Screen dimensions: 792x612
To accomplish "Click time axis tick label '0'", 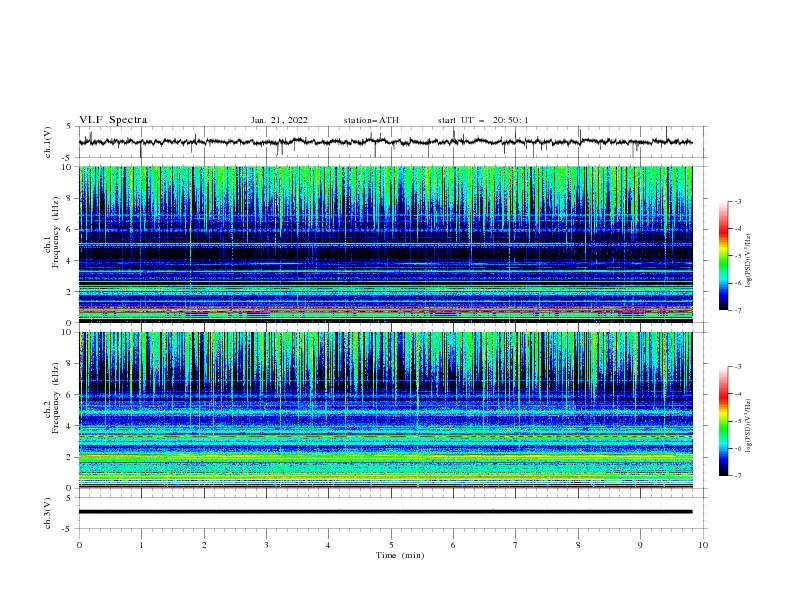I will tap(79, 545).
